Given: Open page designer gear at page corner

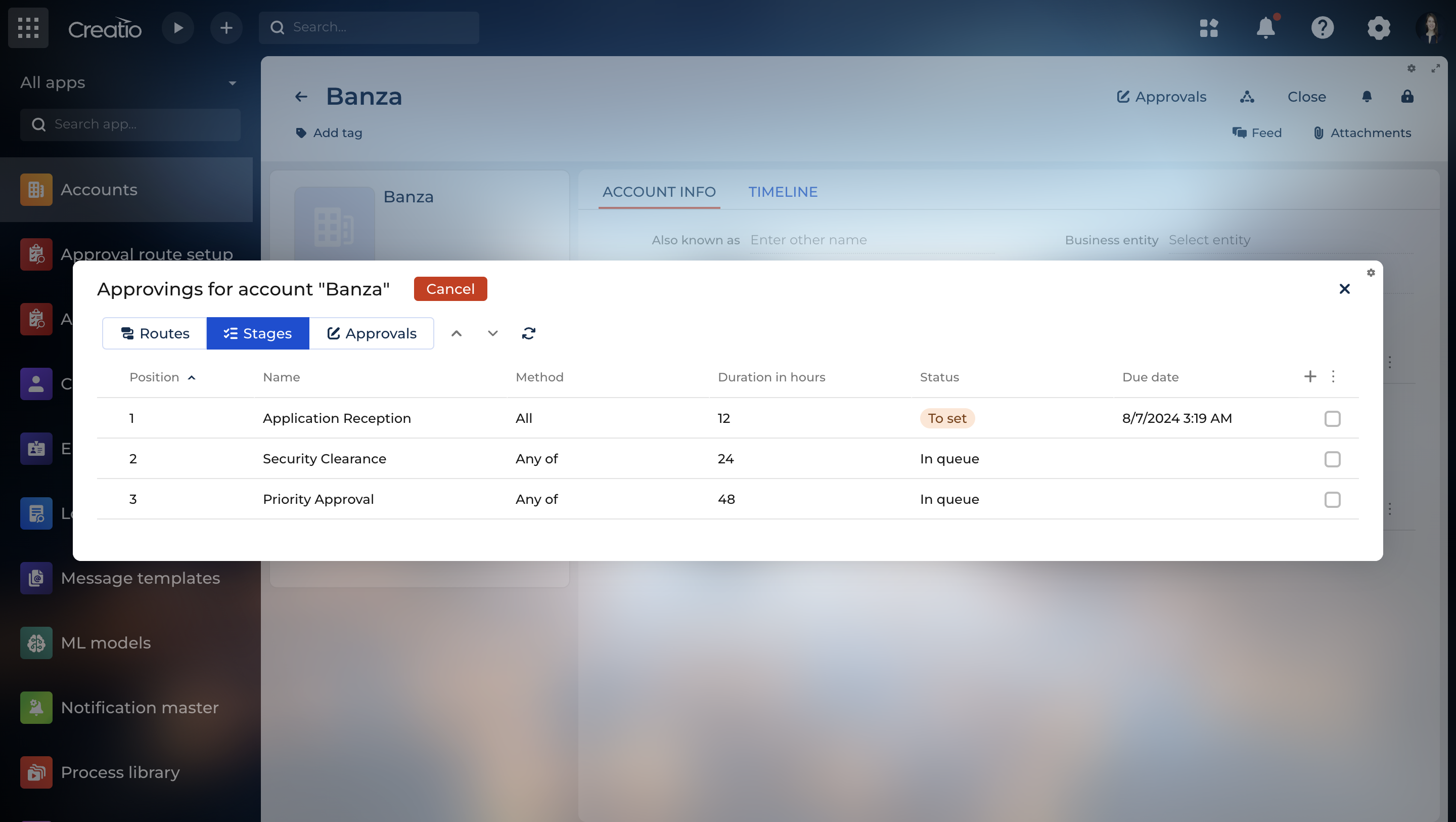Looking at the screenshot, I should coord(1412,68).
